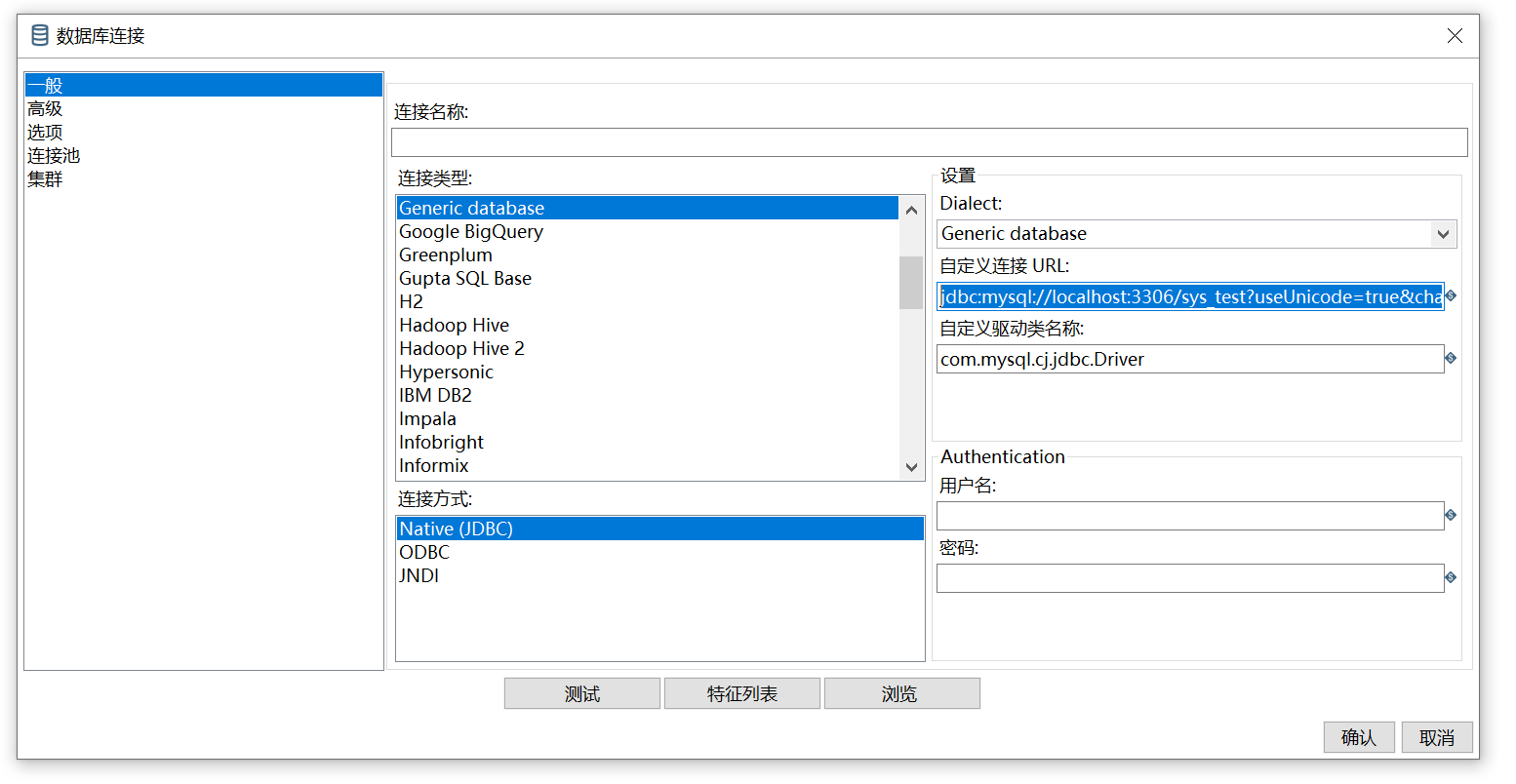Viewport: 1516px width, 784px height.
Task: Select Hadoop Hive 2 connection type
Action: coord(648,348)
